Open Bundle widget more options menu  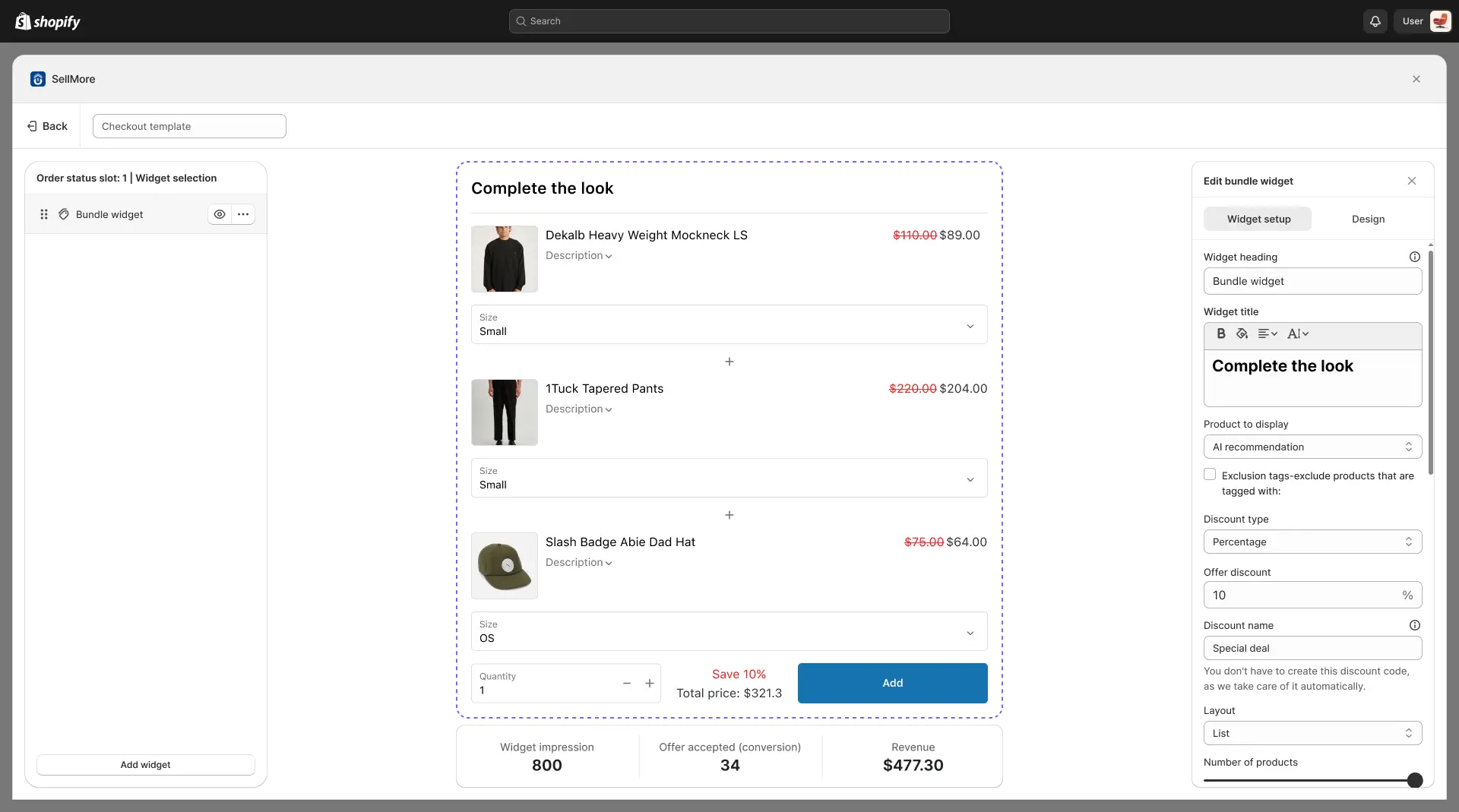tap(243, 214)
